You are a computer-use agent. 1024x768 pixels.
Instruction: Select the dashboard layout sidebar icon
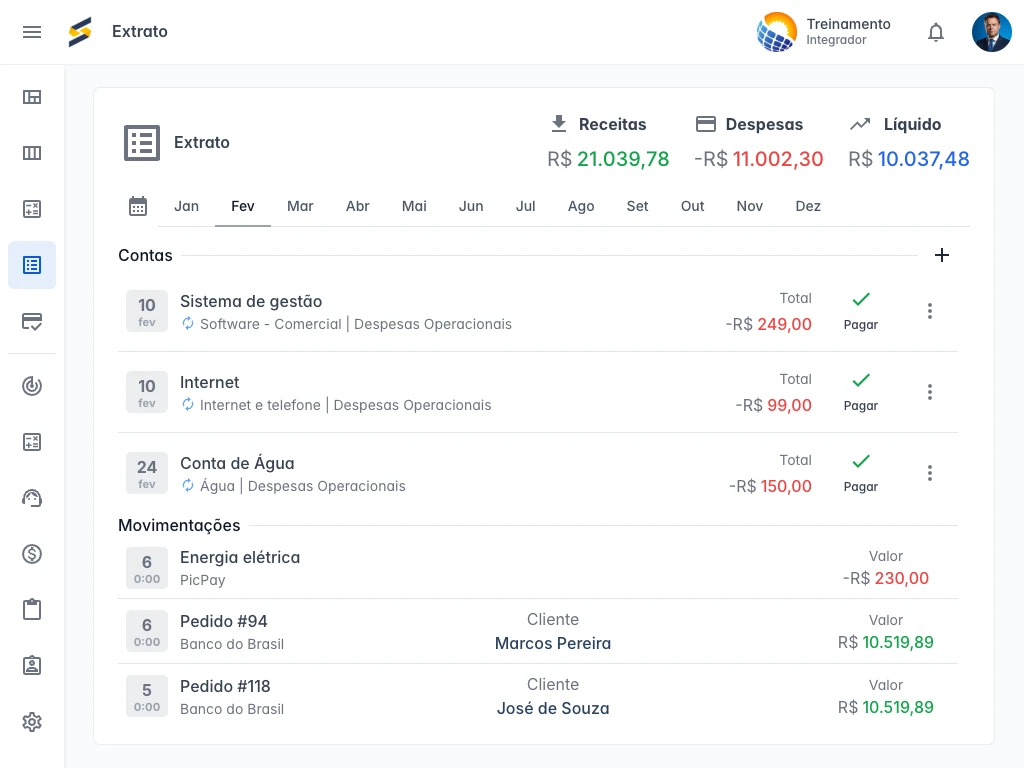[32, 97]
